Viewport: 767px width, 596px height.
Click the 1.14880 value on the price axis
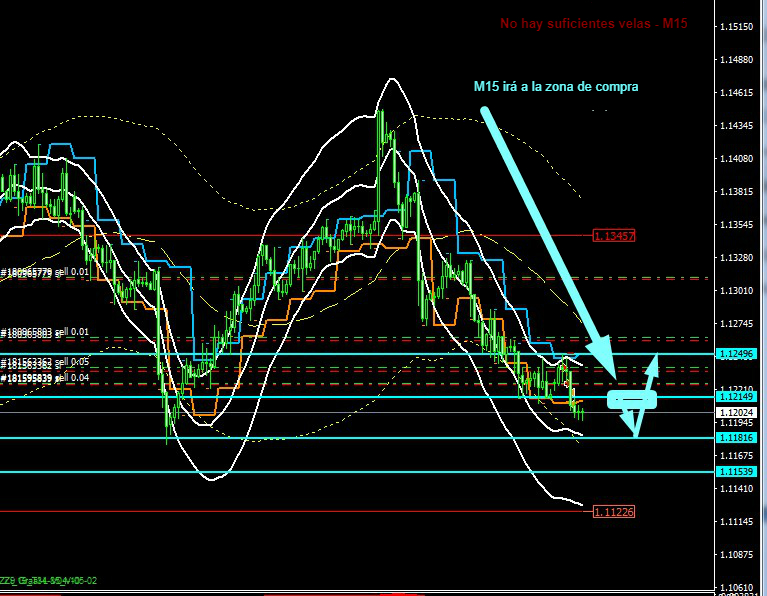(737, 60)
